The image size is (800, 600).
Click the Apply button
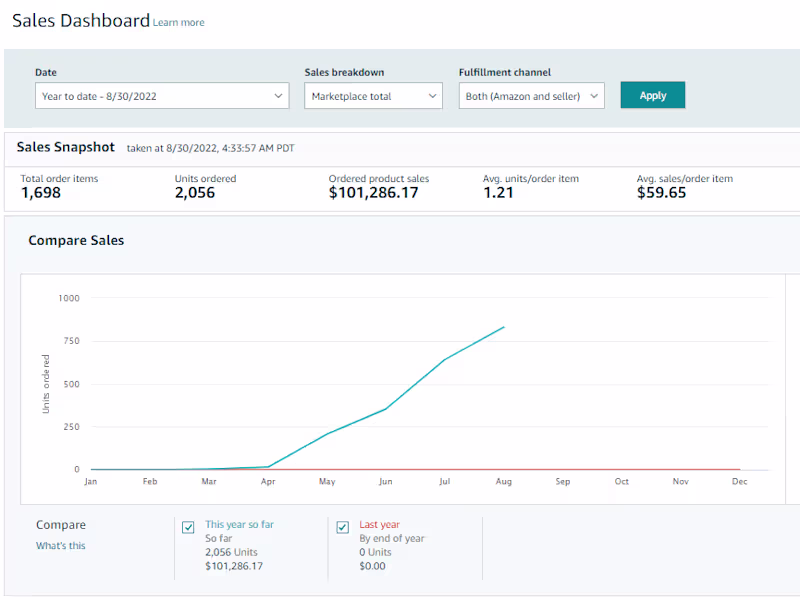(652, 96)
